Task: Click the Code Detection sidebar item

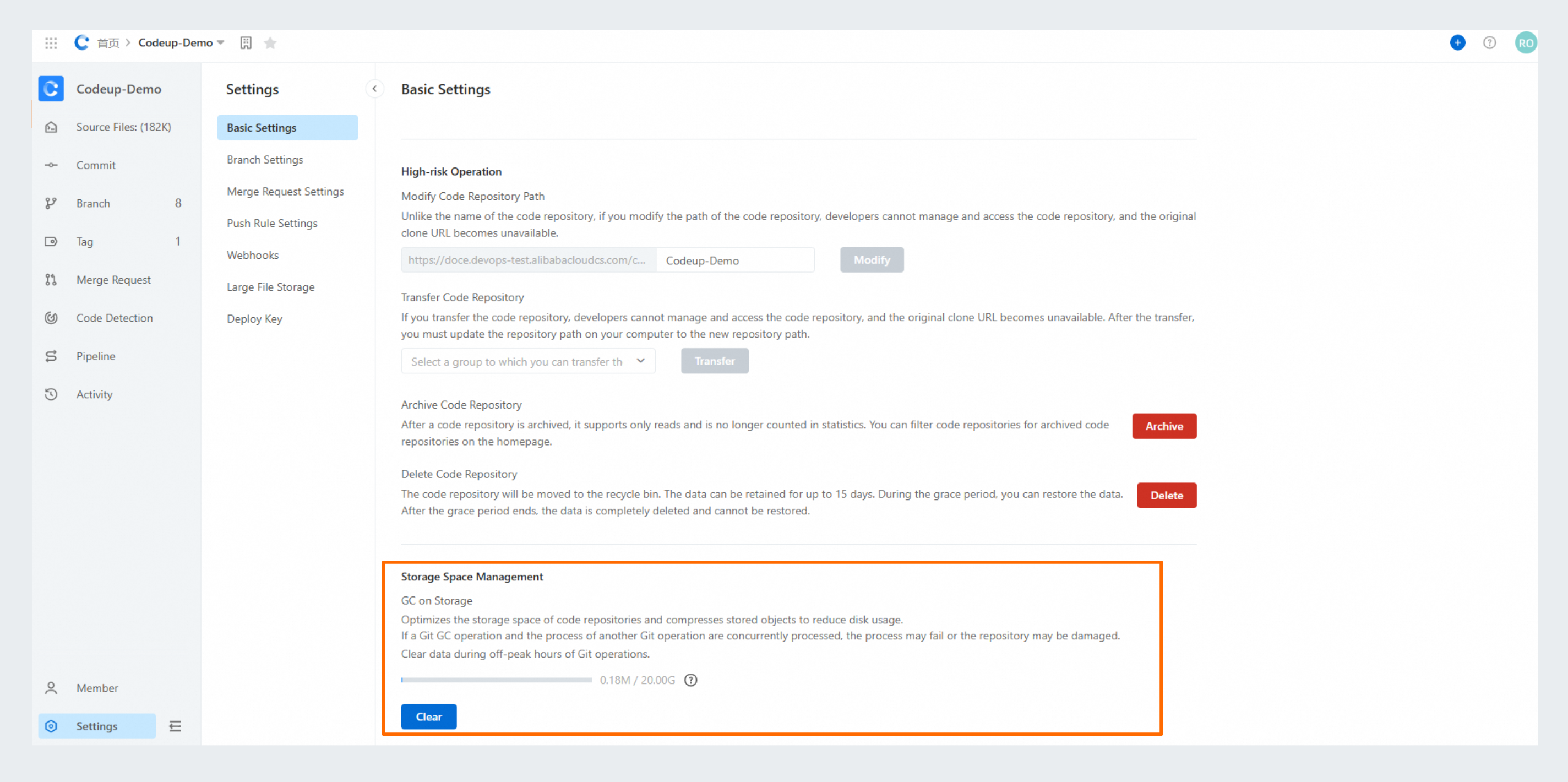Action: tap(115, 318)
